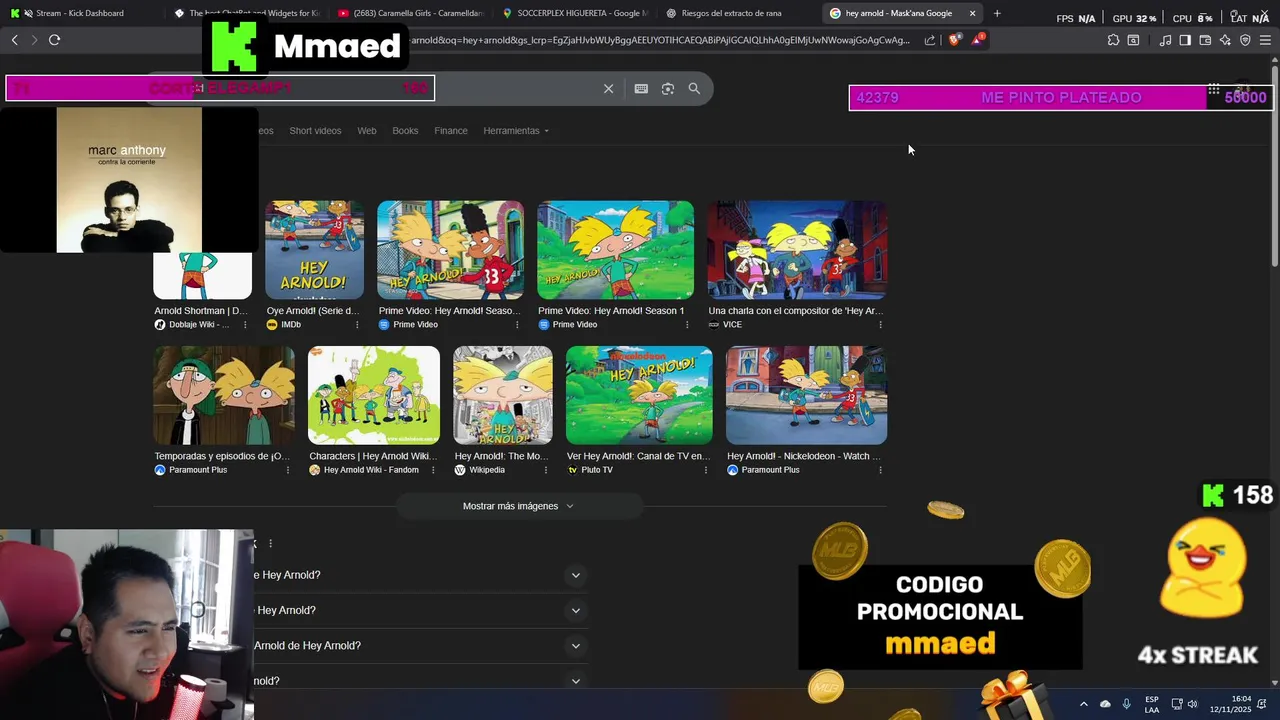Open the on-screen keyboard in search box
The height and width of the screenshot is (720, 1280).
tap(641, 89)
